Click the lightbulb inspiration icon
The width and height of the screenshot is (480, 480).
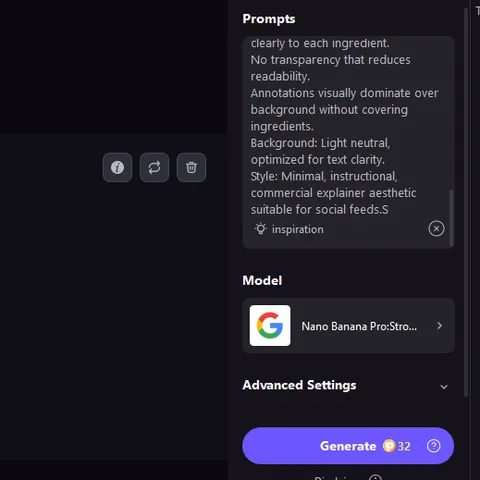(261, 229)
